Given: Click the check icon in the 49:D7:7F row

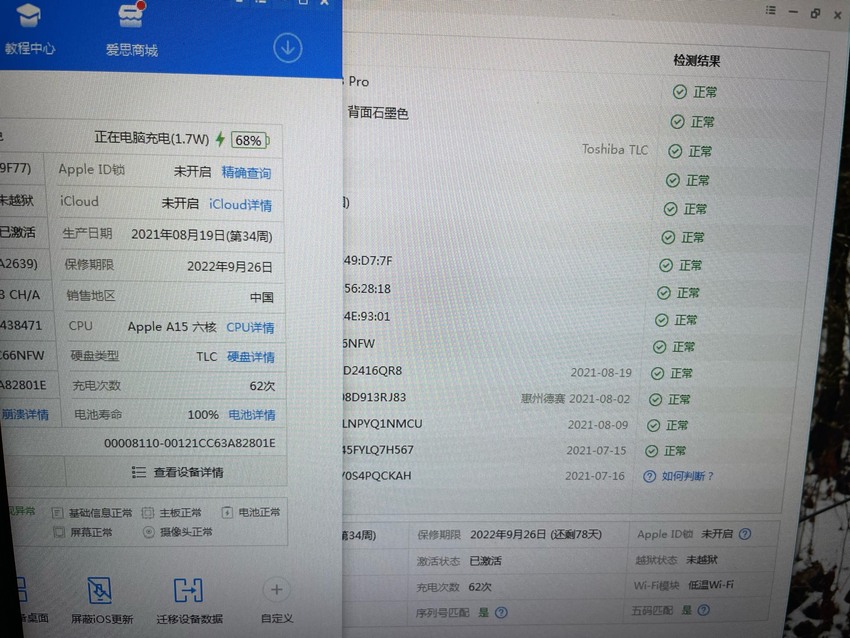Looking at the screenshot, I should [666, 266].
